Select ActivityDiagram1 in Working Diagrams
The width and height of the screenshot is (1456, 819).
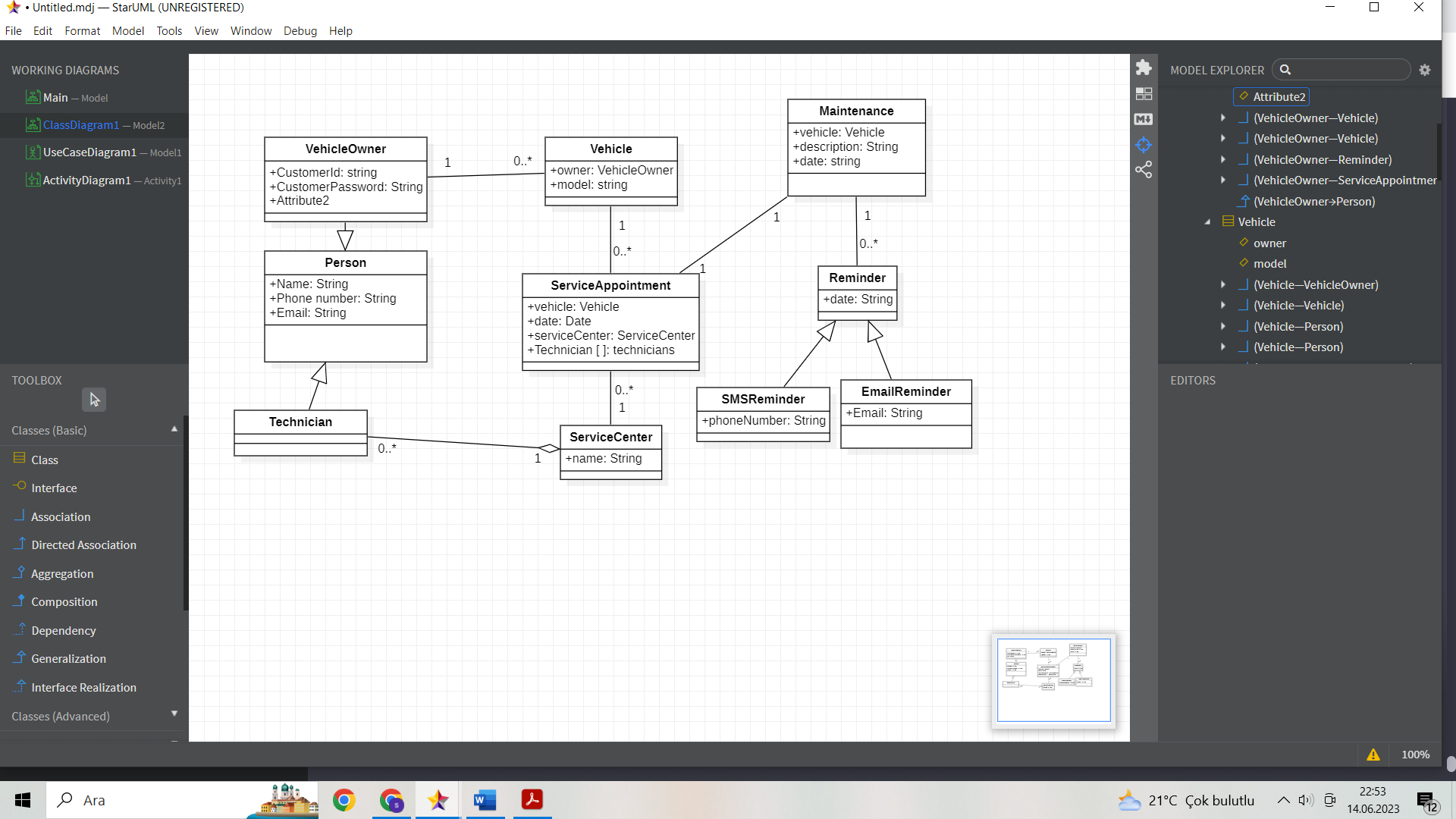(x=86, y=180)
